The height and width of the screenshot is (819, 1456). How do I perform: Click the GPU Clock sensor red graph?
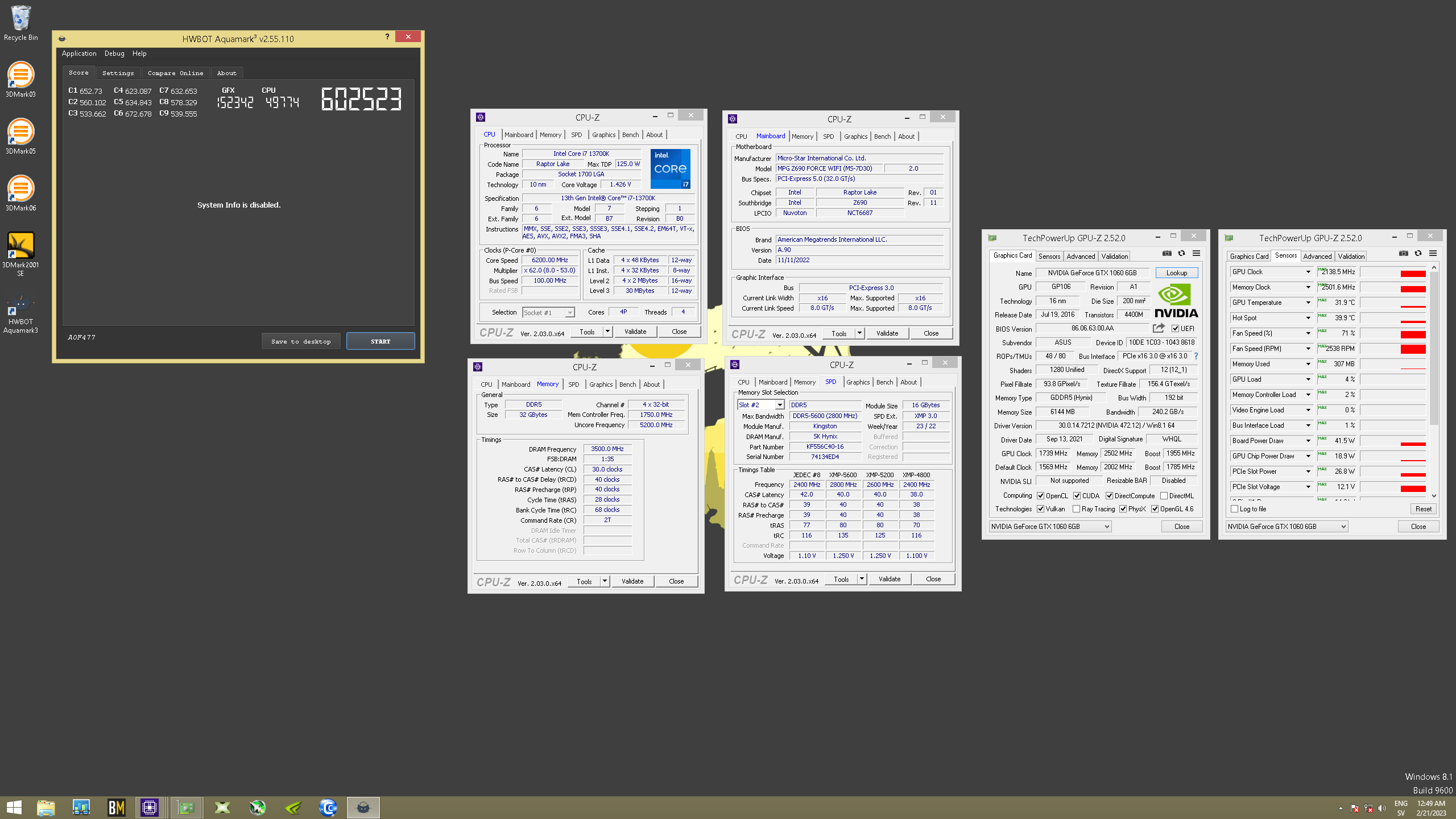click(x=1393, y=272)
